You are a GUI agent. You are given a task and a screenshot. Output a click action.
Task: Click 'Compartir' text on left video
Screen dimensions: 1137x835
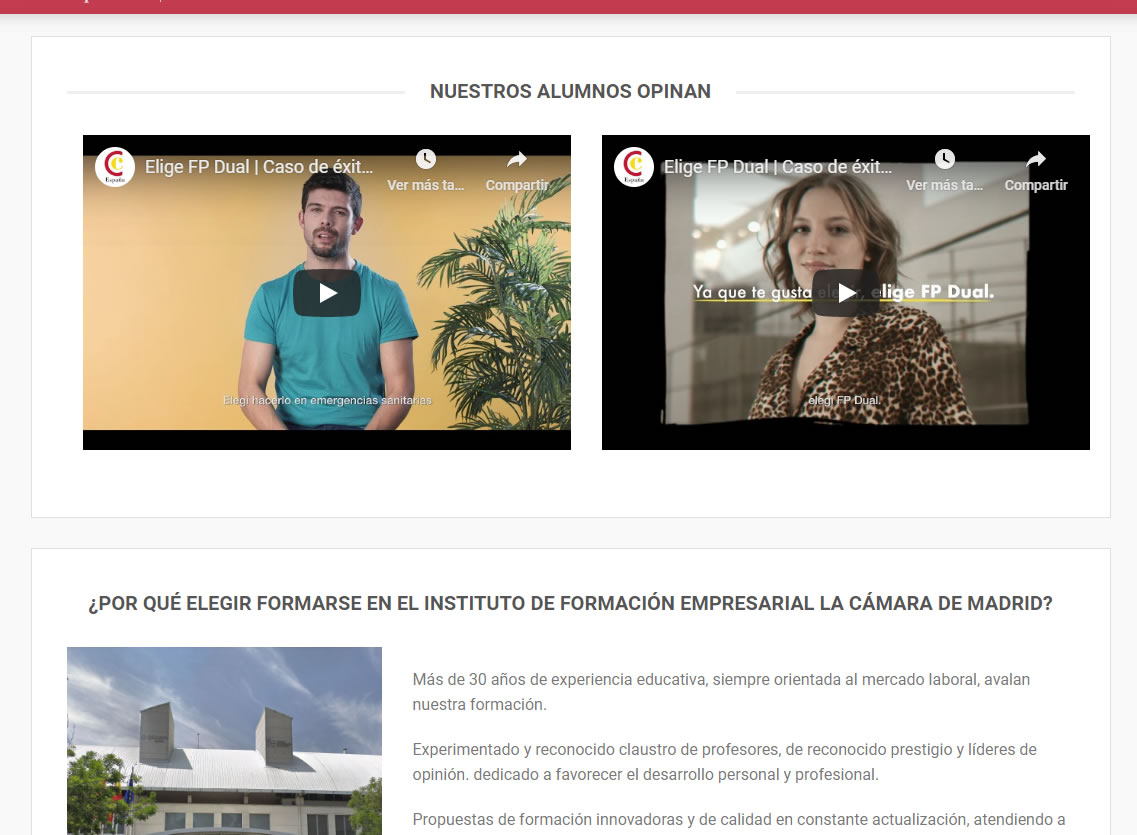pos(517,185)
